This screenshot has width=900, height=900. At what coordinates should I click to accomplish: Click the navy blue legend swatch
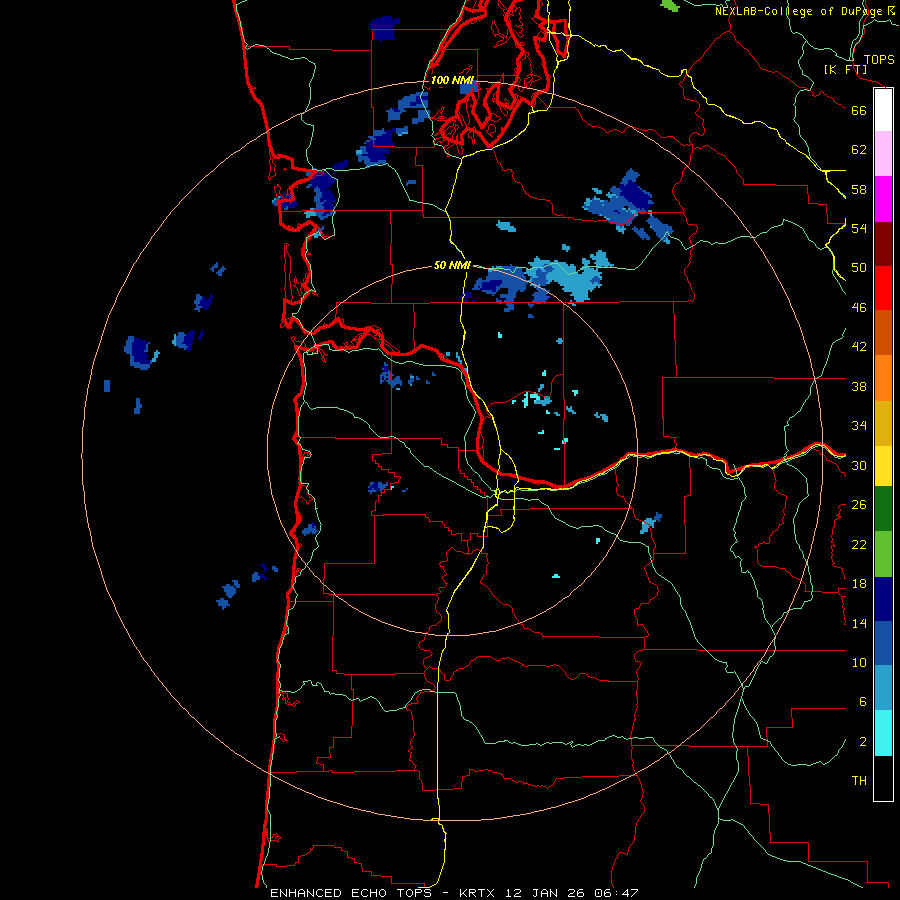(x=883, y=599)
